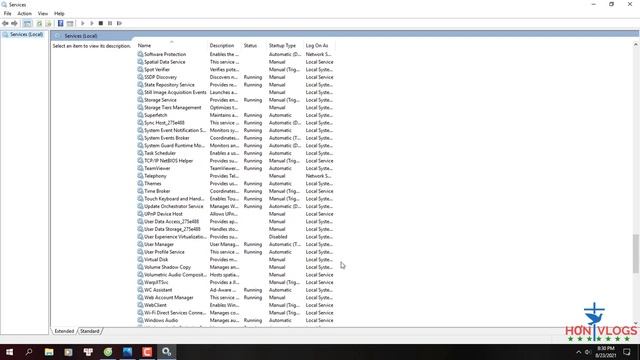Show hidden system tray icons
The width and height of the screenshot is (640, 360).
pyautogui.click(x=578, y=352)
